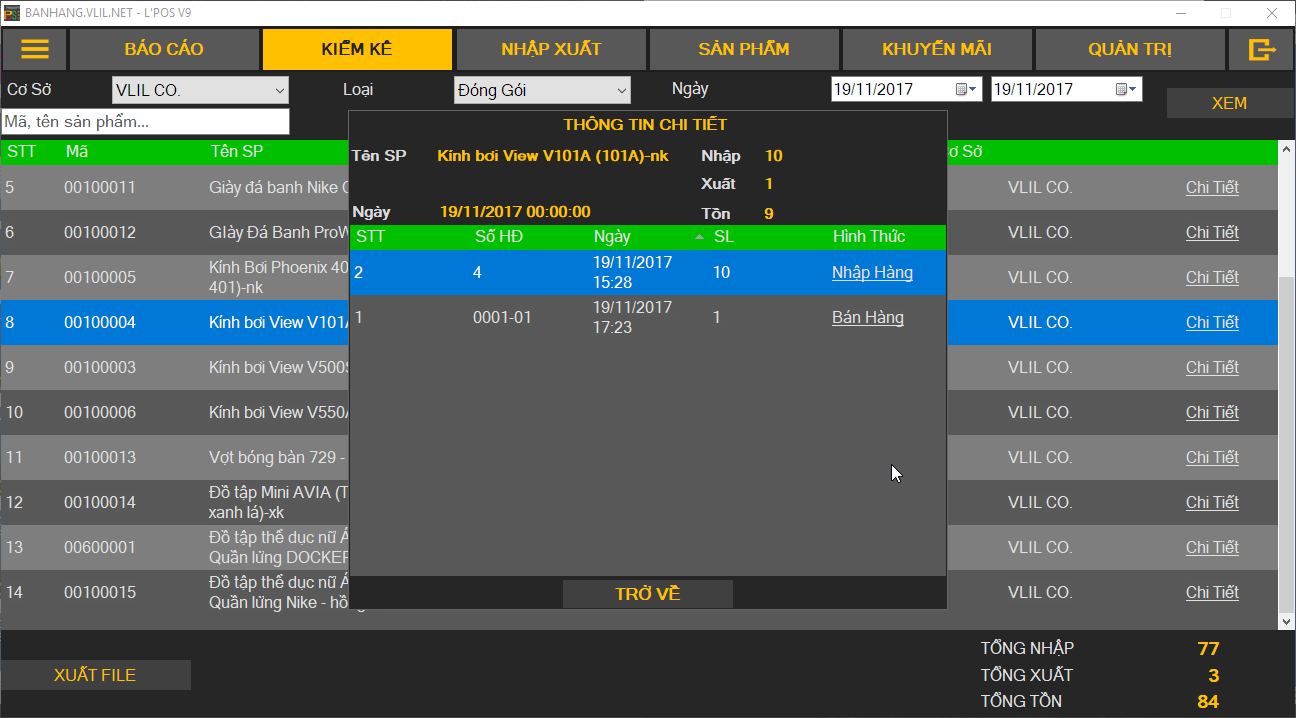The width and height of the screenshot is (1296, 718).
Task: Open the QUẢN TRỊ tab
Action: (1130, 50)
